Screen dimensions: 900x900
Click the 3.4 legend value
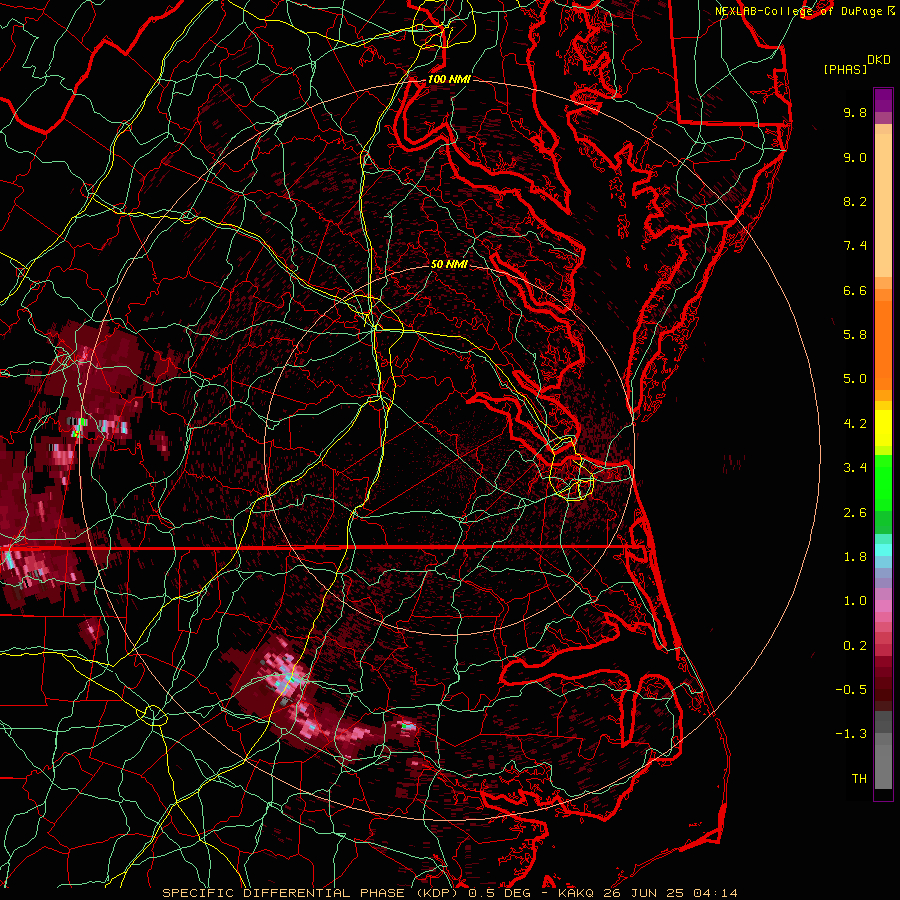tap(855, 468)
